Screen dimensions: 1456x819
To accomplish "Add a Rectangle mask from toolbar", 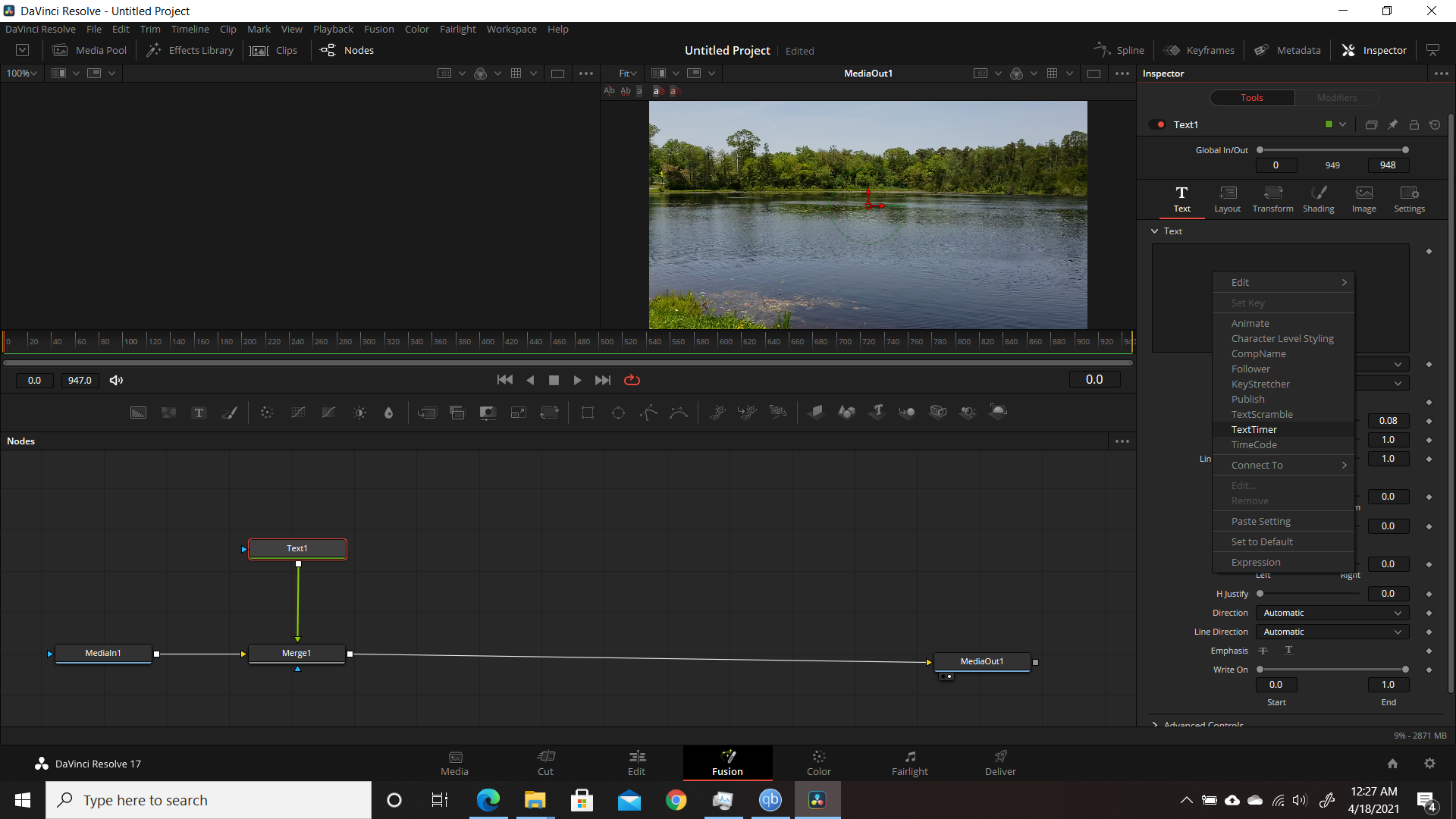I will (588, 413).
